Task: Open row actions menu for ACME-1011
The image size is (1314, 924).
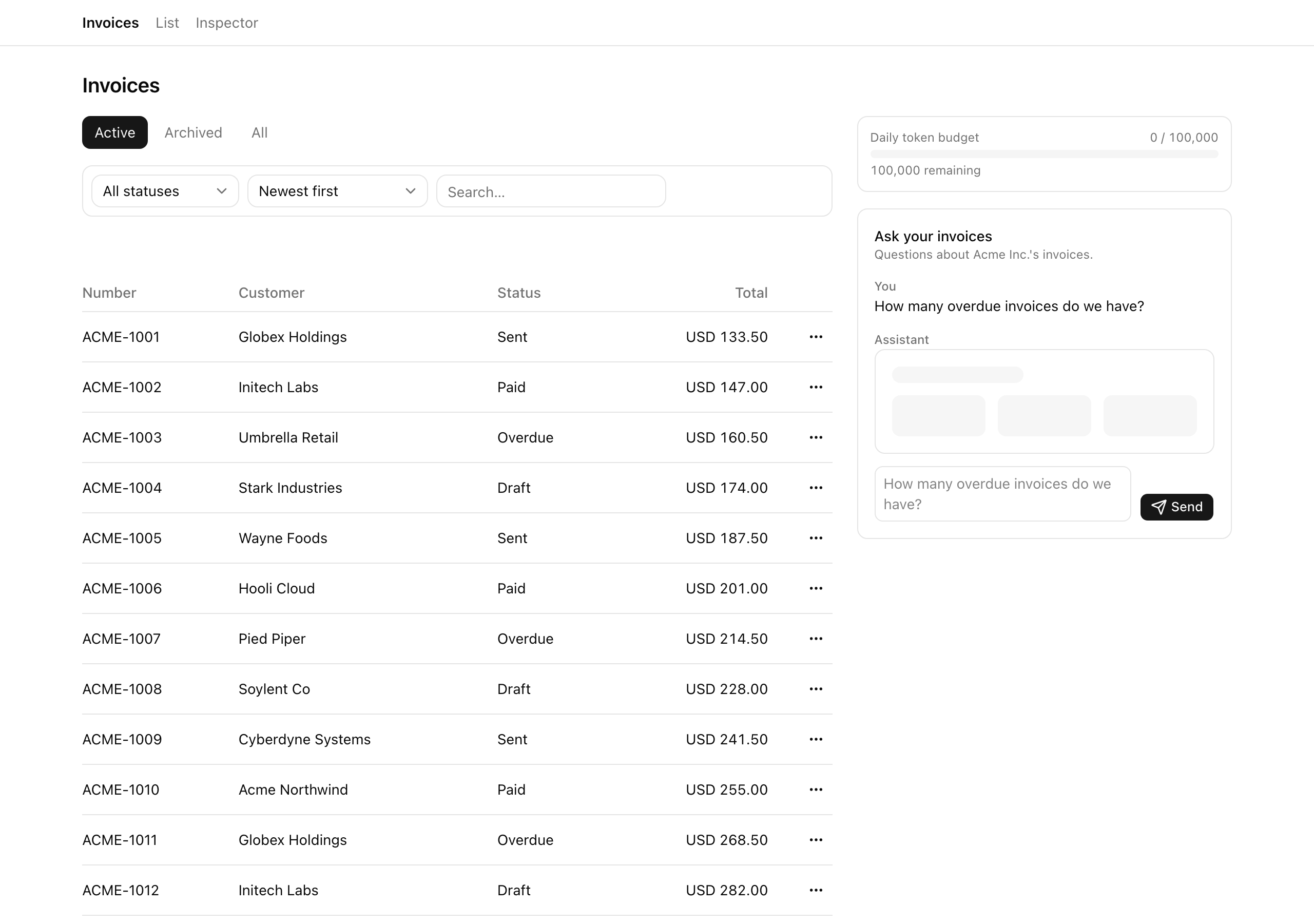Action: (x=816, y=840)
